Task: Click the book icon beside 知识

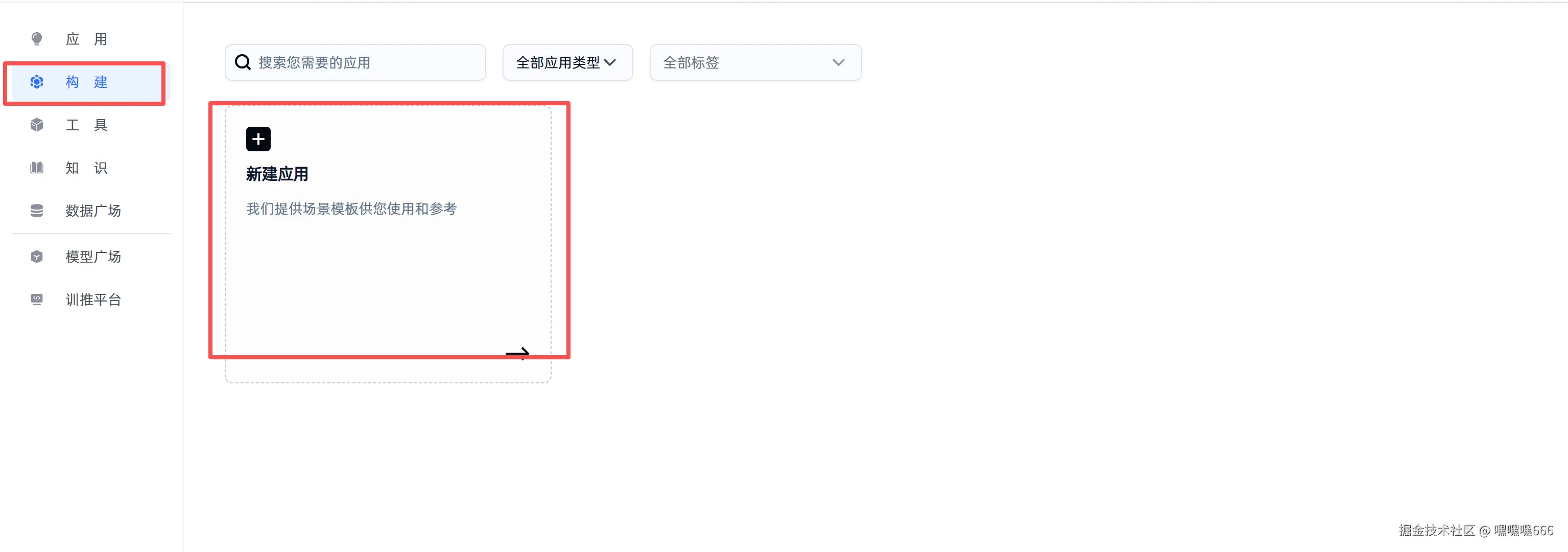Action: tap(37, 168)
